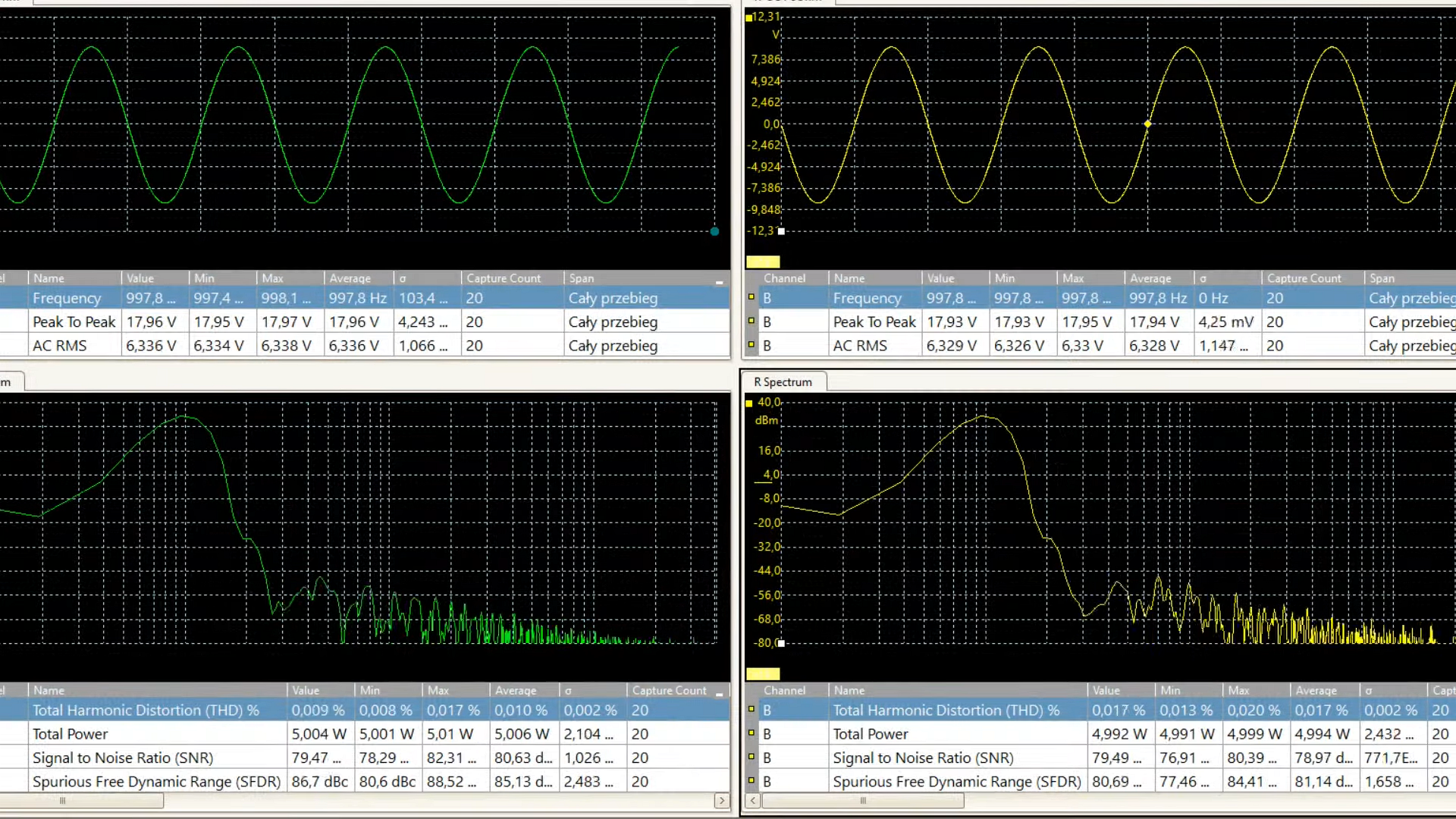Click the blue circular handle on the green waveform
Screen dimensions: 1456x819
click(x=714, y=231)
